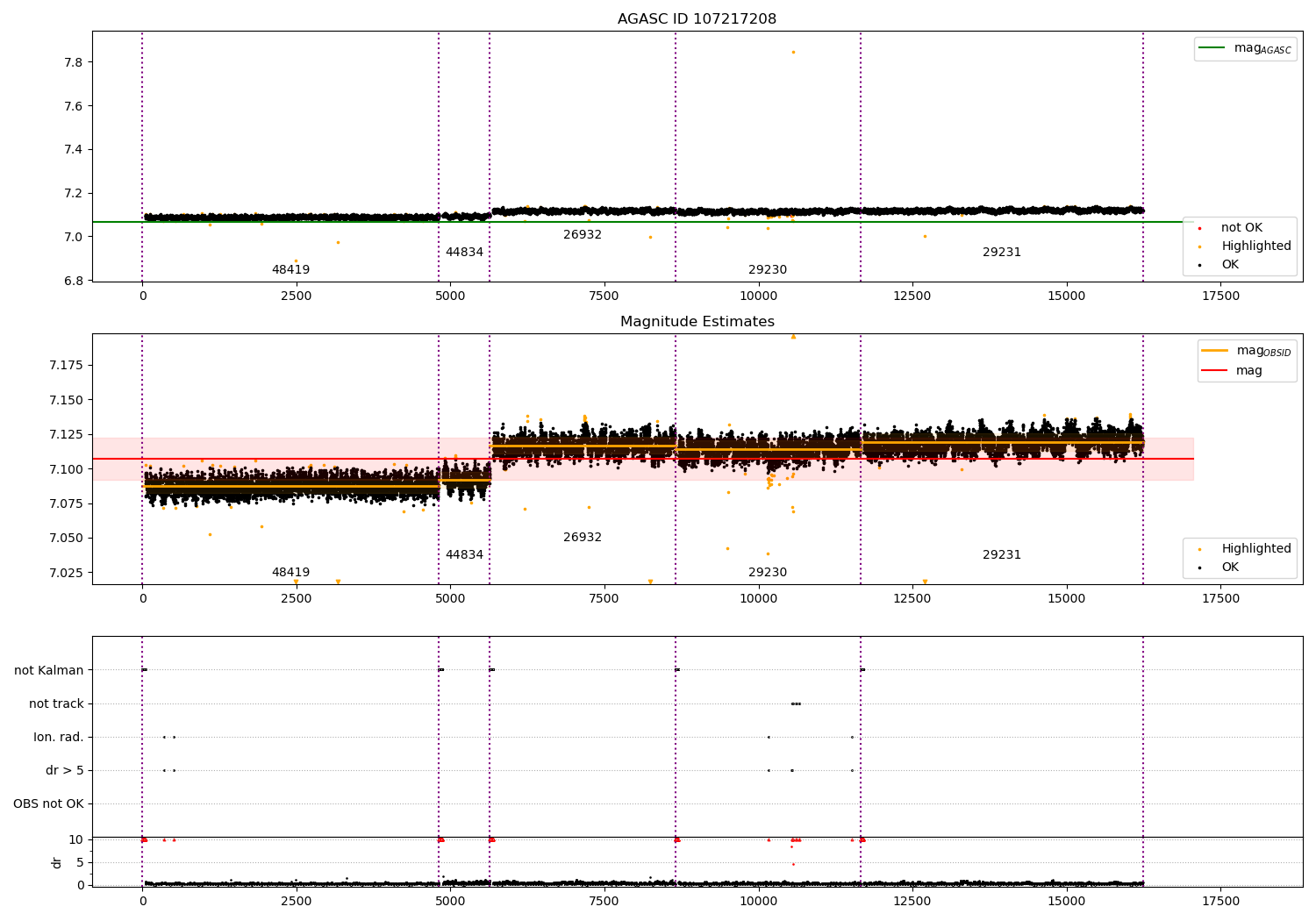This screenshot has width=1316, height=921.
Task: Click the 7.025 y-tick in middle plot
Action: pyautogui.click(x=67, y=574)
